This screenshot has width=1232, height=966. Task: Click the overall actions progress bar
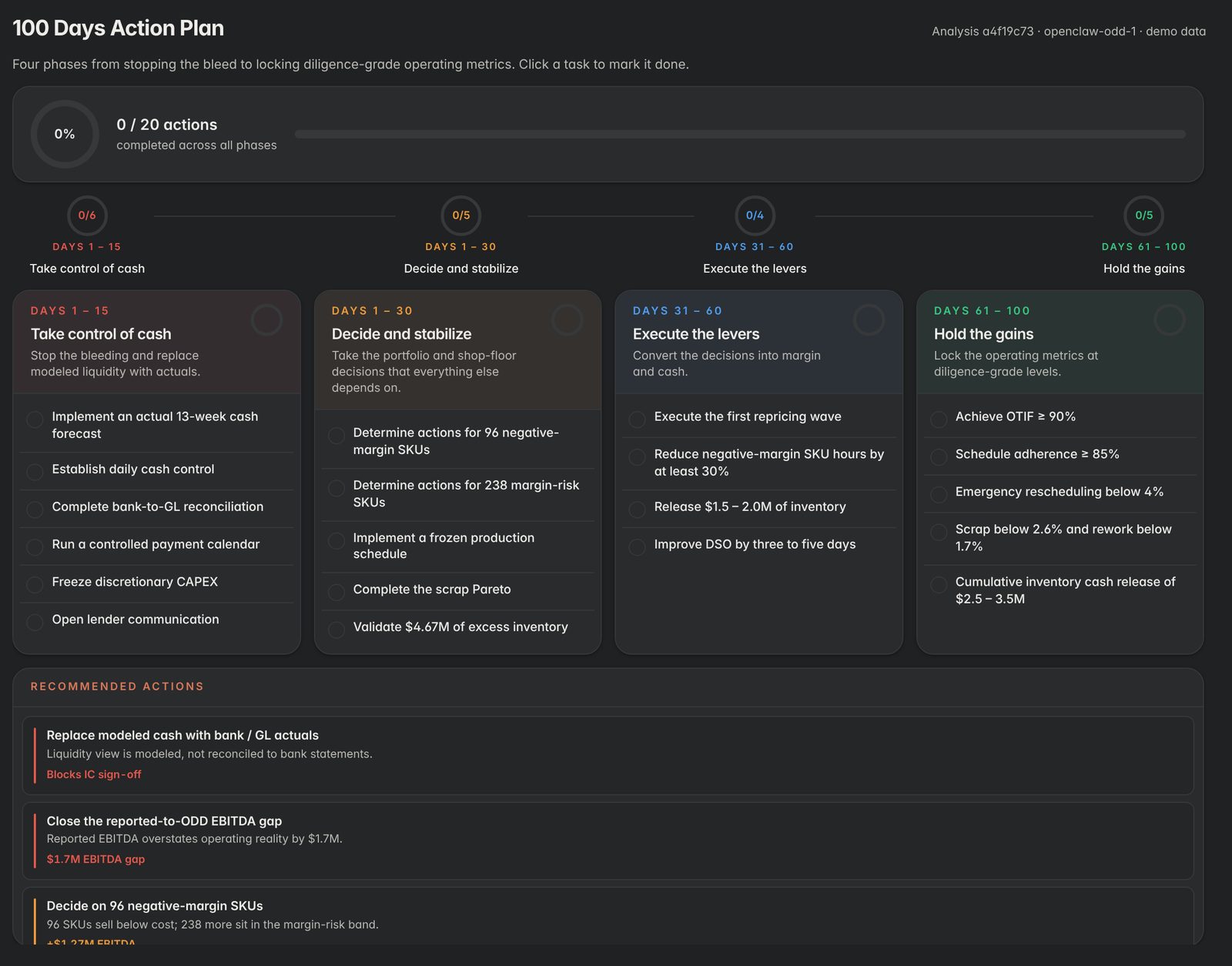[x=740, y=134]
